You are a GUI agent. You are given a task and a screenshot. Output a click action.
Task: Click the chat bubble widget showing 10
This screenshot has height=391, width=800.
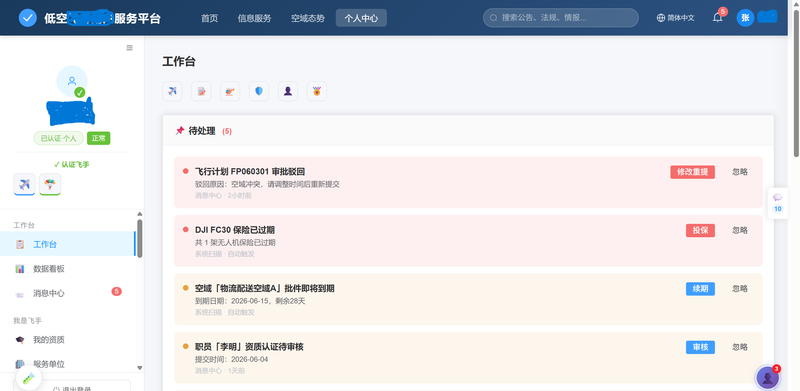tap(778, 203)
